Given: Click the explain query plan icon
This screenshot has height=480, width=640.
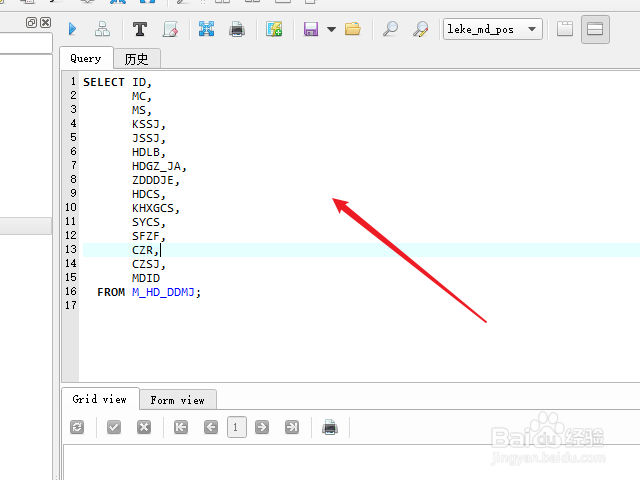Looking at the screenshot, I should pos(102,29).
